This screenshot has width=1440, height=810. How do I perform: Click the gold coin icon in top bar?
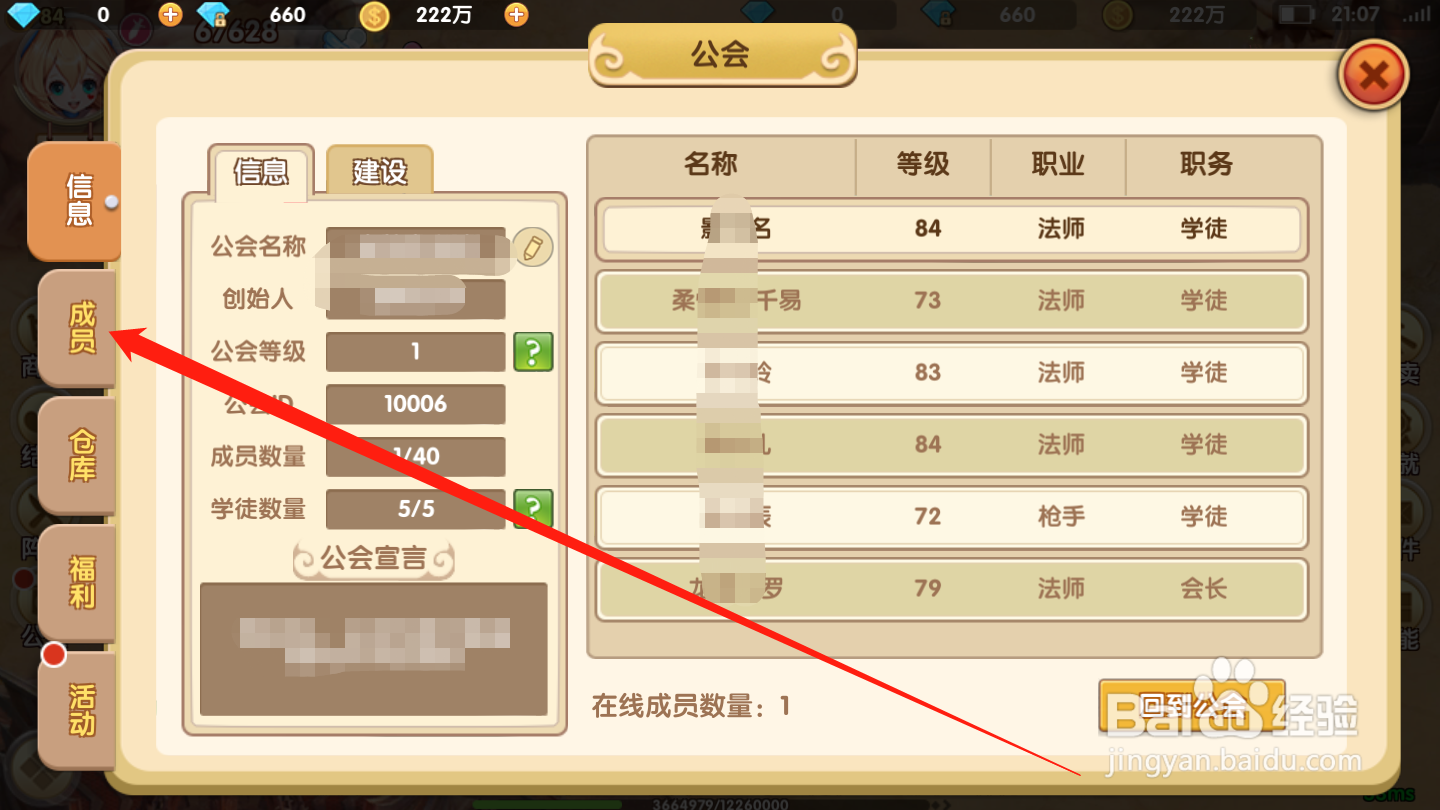[x=374, y=15]
